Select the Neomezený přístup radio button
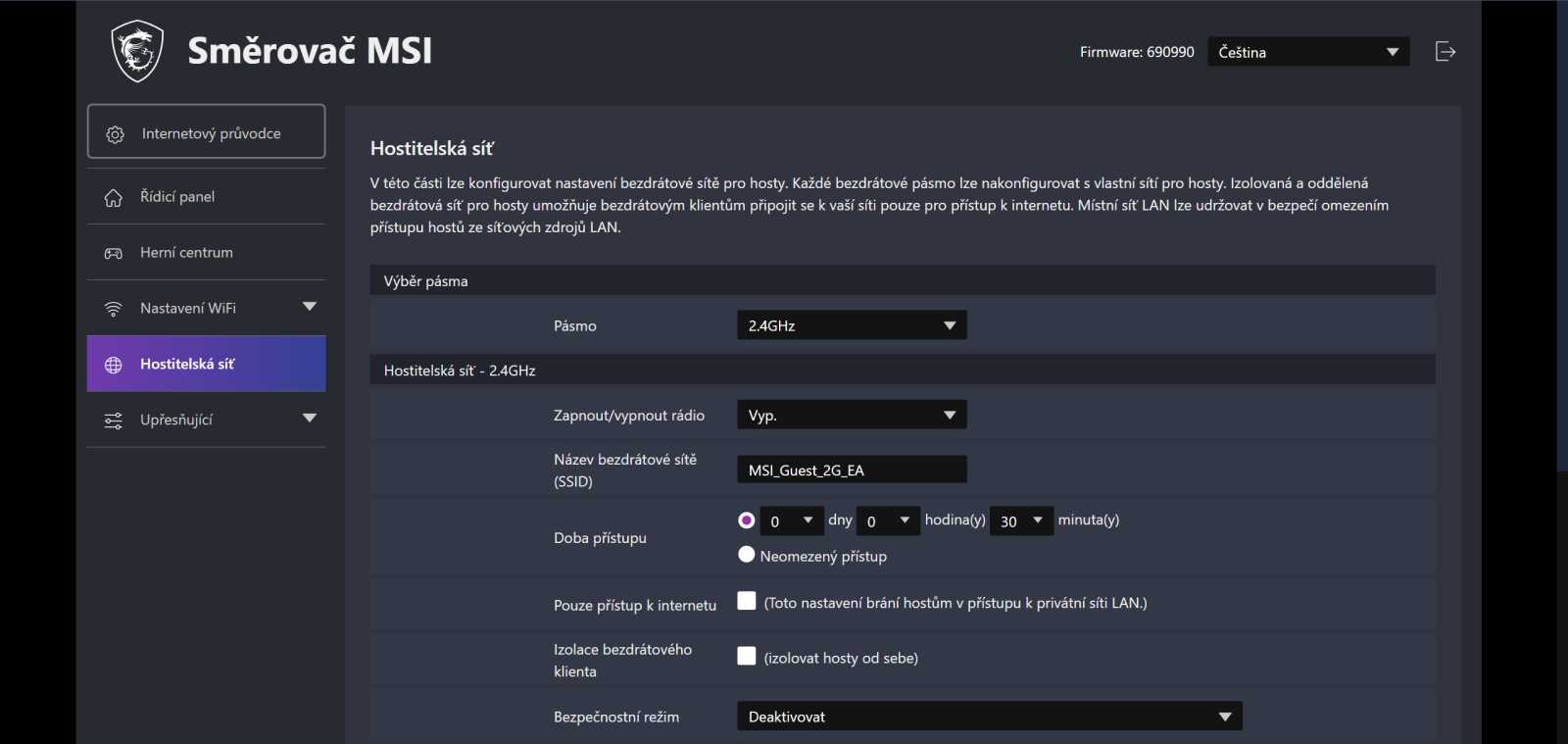 (x=747, y=555)
